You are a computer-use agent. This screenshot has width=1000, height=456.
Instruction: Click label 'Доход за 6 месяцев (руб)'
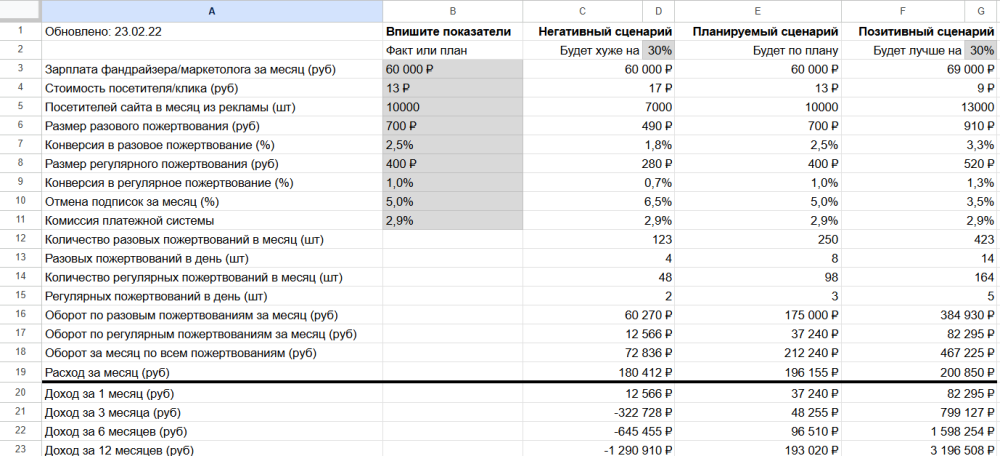[115, 431]
